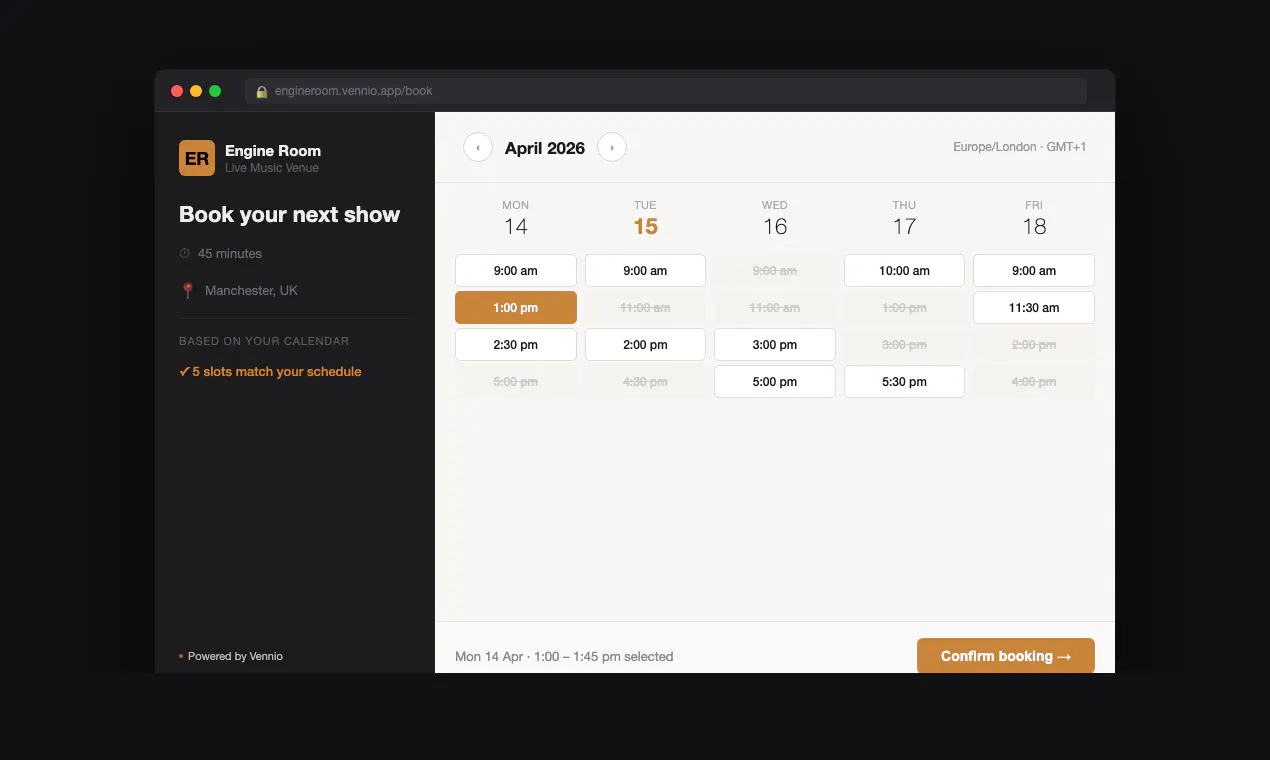Screen dimensions: 1270x760
Task: Select Monday 2:30 pm slot
Action: [x=516, y=345]
